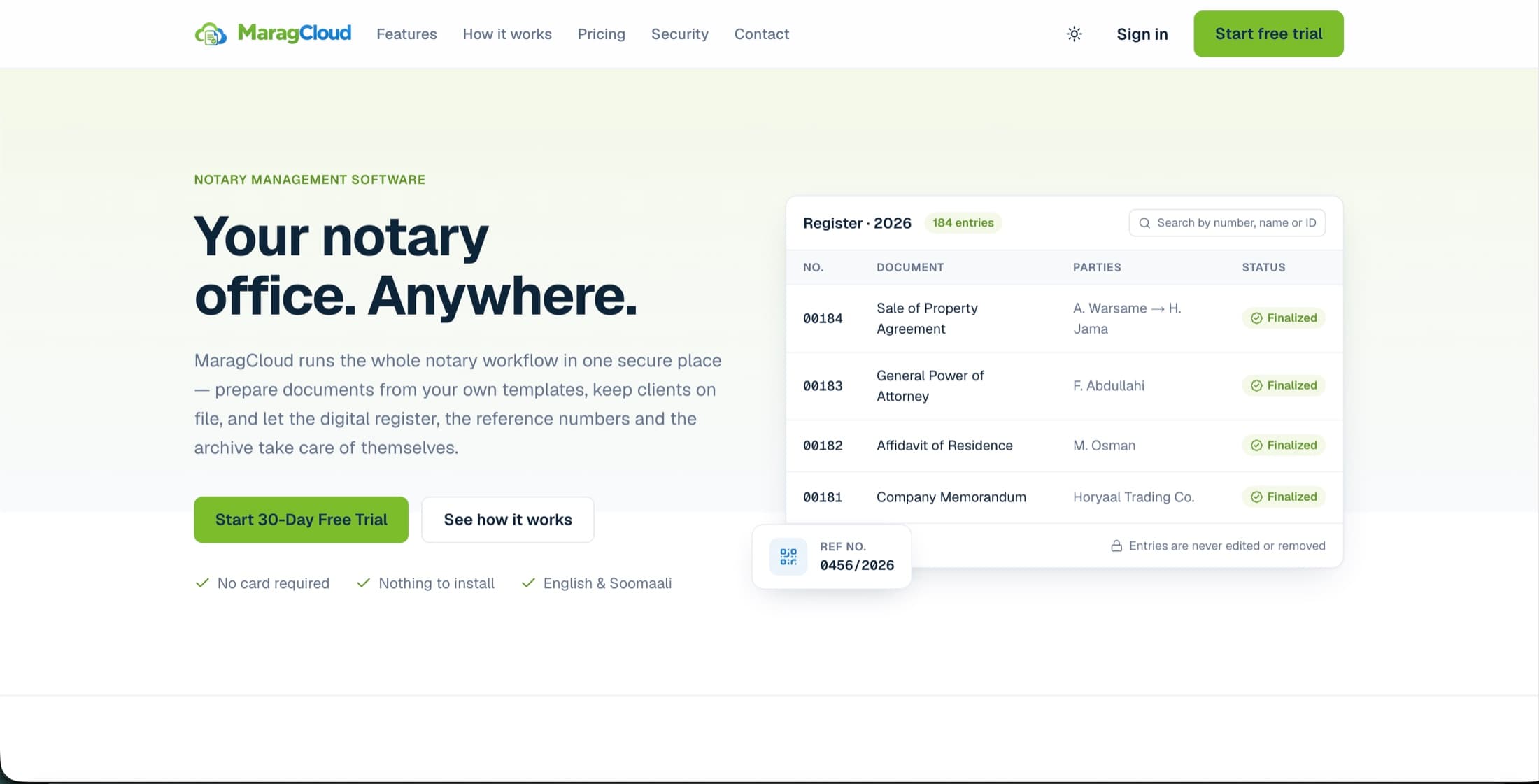Click the STATUS column header
This screenshot has height=784, width=1539.
pyautogui.click(x=1263, y=267)
